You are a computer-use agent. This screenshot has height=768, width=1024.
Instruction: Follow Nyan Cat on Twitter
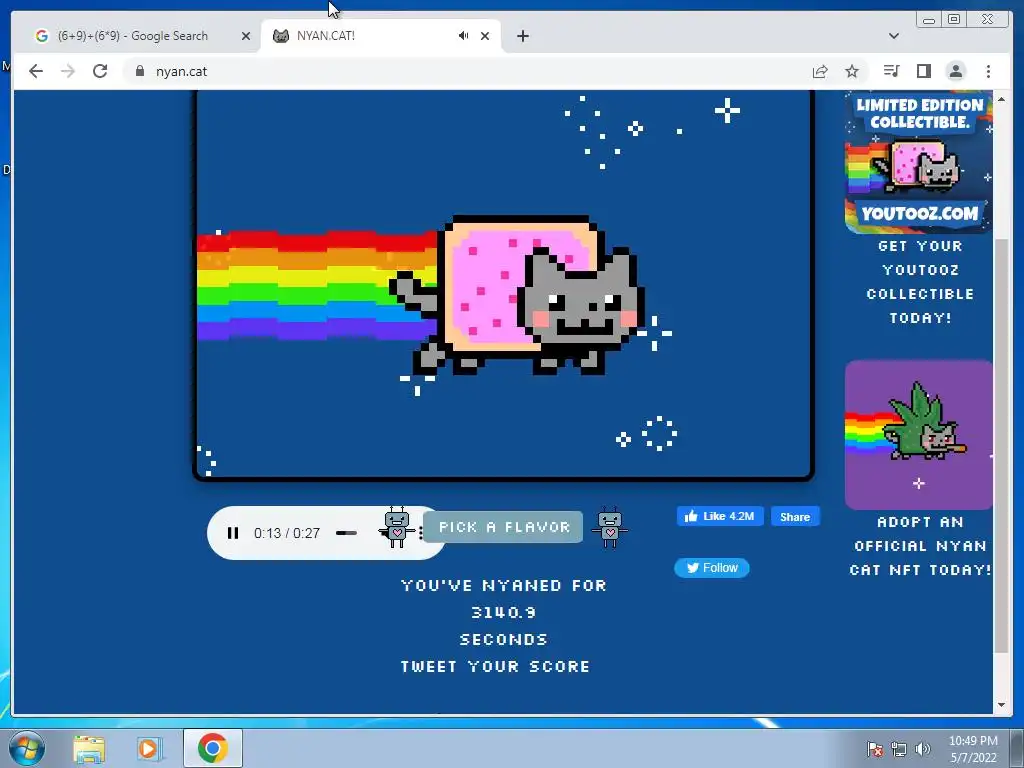pyautogui.click(x=712, y=568)
